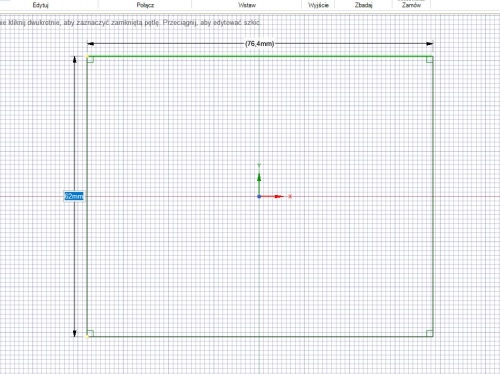Select the right edge of the rectangle
The height and width of the screenshot is (374, 500).
[433, 196]
